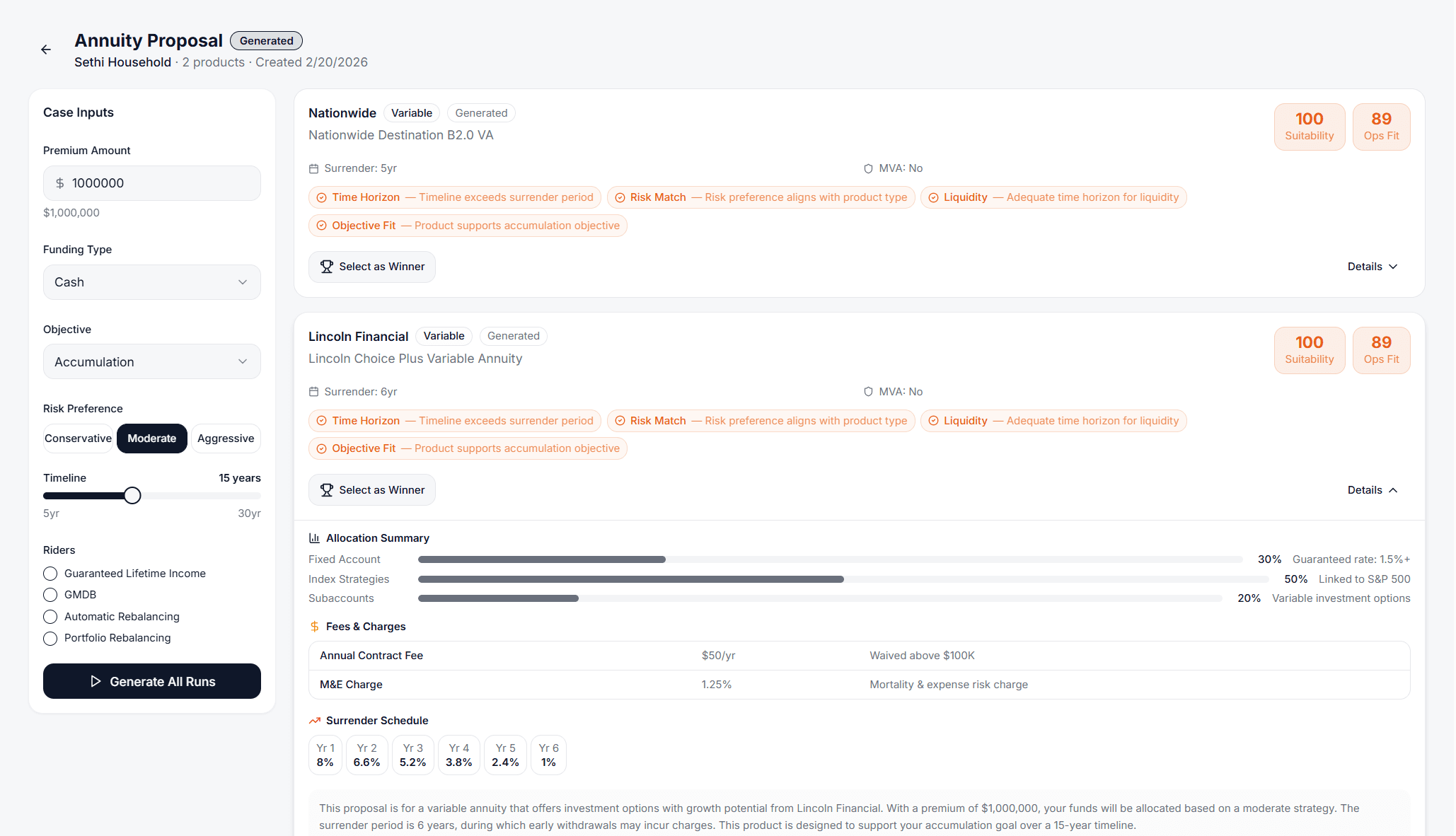This screenshot has width=1456, height=836.
Task: Click 'Lincoln Choice Plus Variable Annuity' product name
Action: click(x=415, y=359)
